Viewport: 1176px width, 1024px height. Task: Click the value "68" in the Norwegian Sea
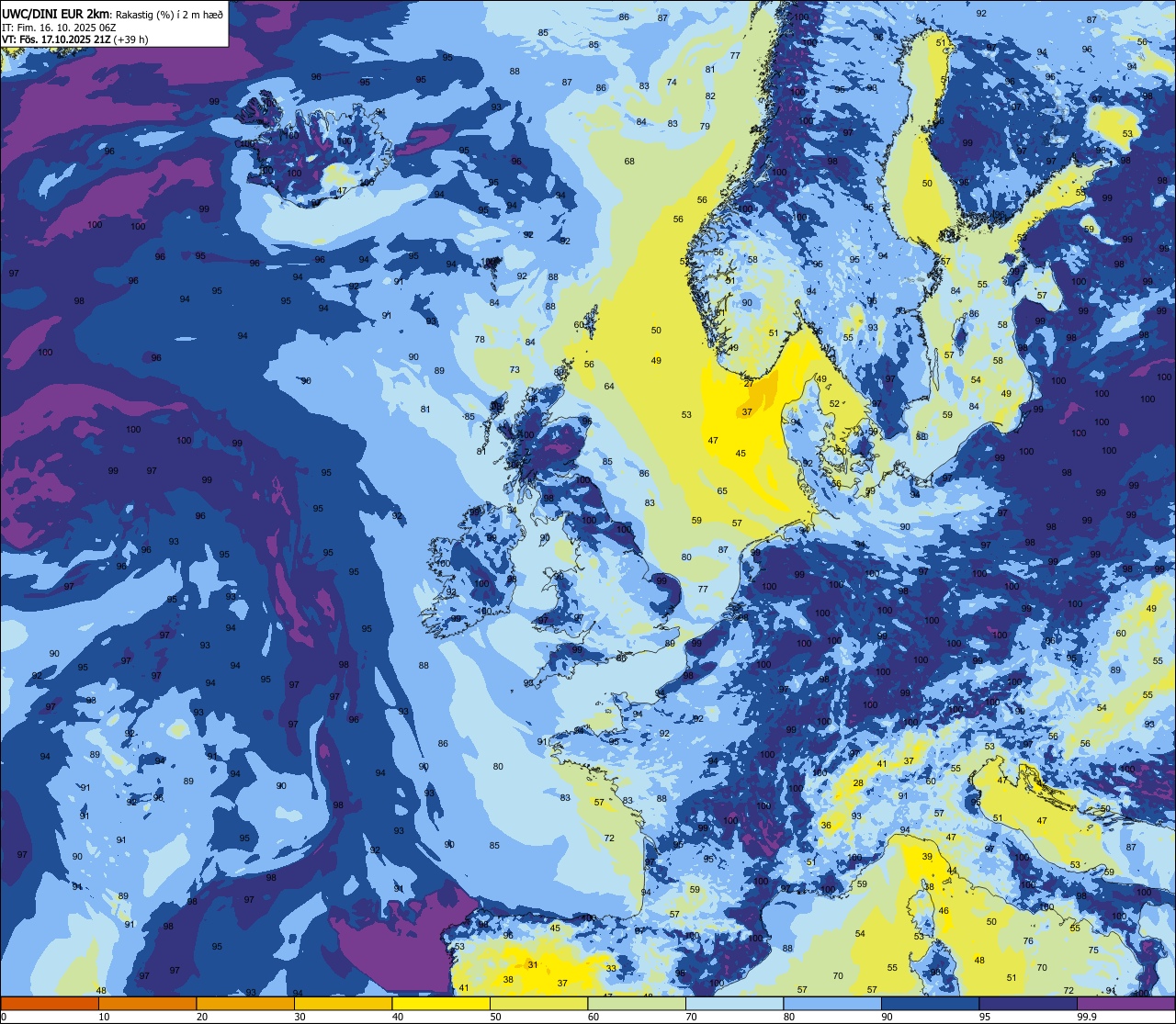coord(629,162)
